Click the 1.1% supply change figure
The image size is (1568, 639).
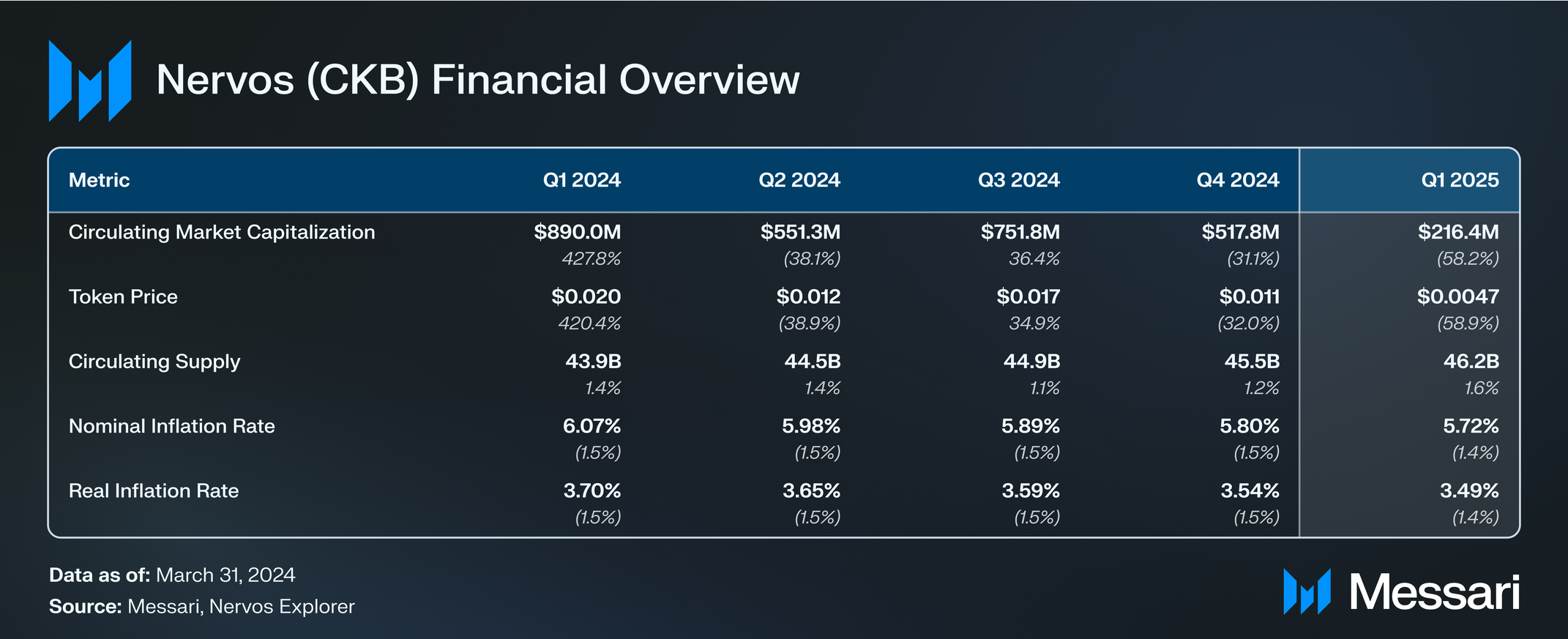tap(1045, 388)
